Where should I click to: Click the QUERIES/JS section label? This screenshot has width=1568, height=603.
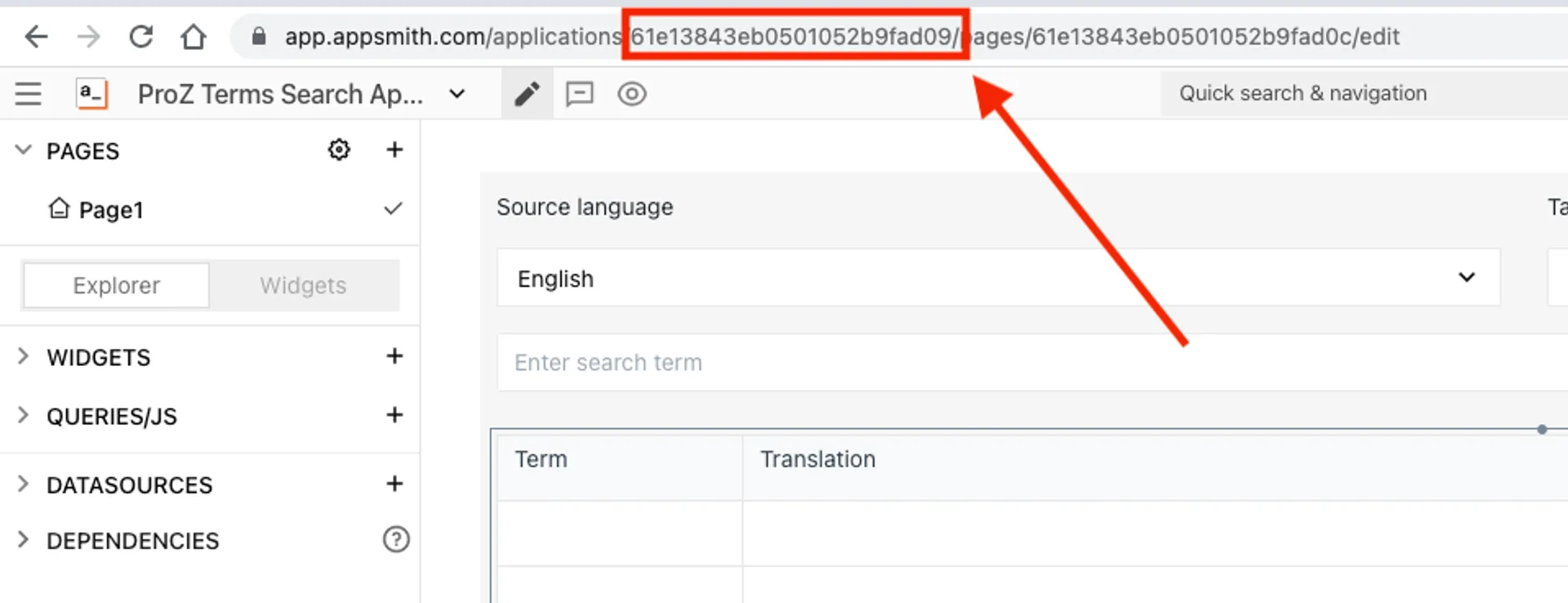click(x=112, y=417)
